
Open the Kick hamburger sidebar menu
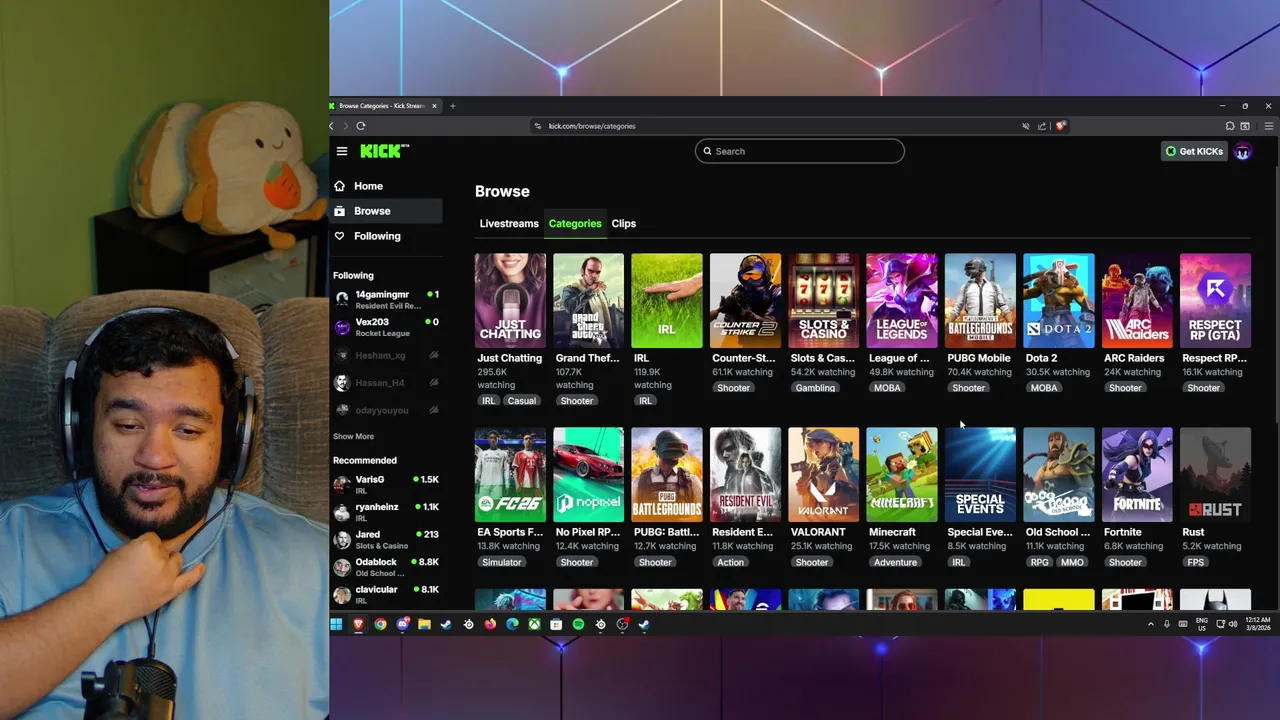342,151
